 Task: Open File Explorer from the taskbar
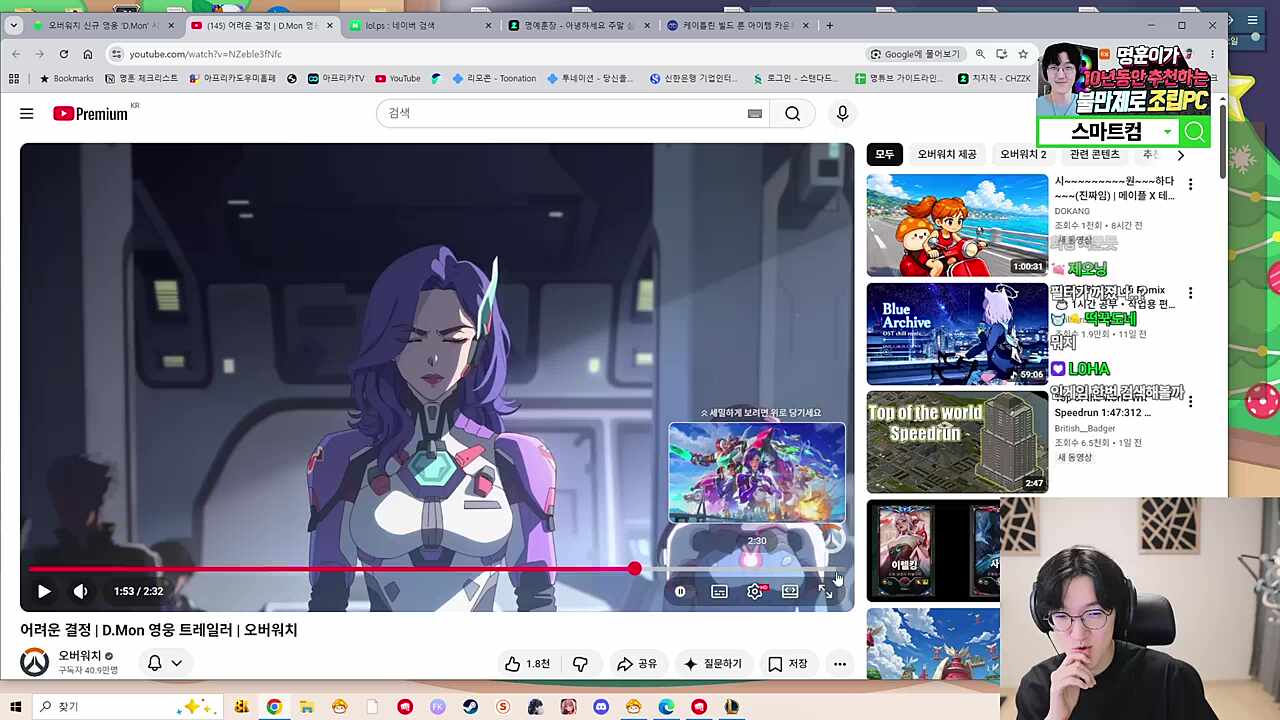[x=307, y=707]
